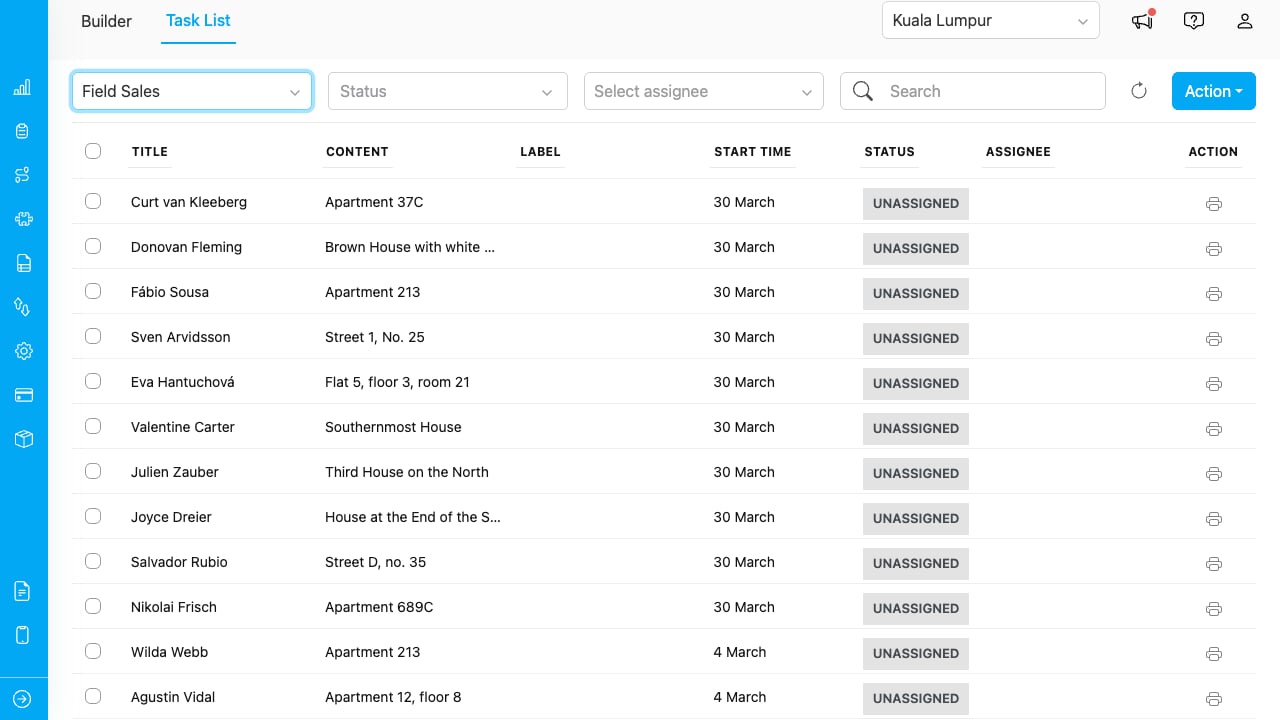
Task: Print the Eva Hantuchová task
Action: tap(1214, 384)
